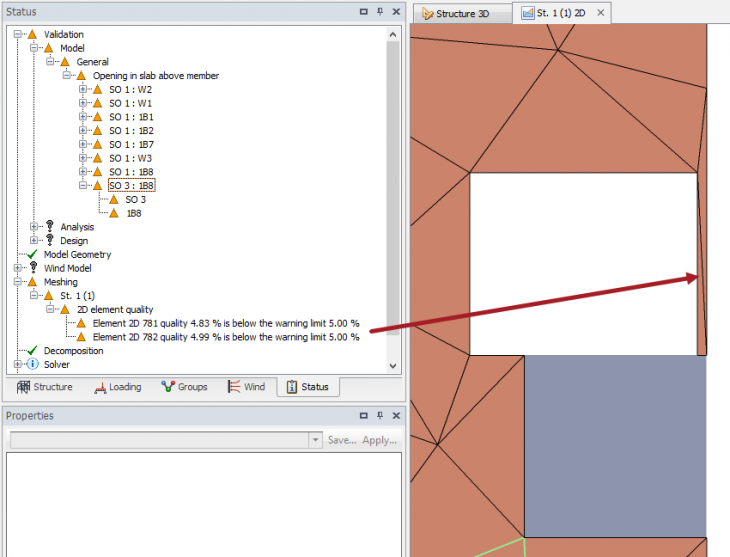Select SO 1 : W2 tree item
This screenshot has height=557, width=730.
pos(130,89)
